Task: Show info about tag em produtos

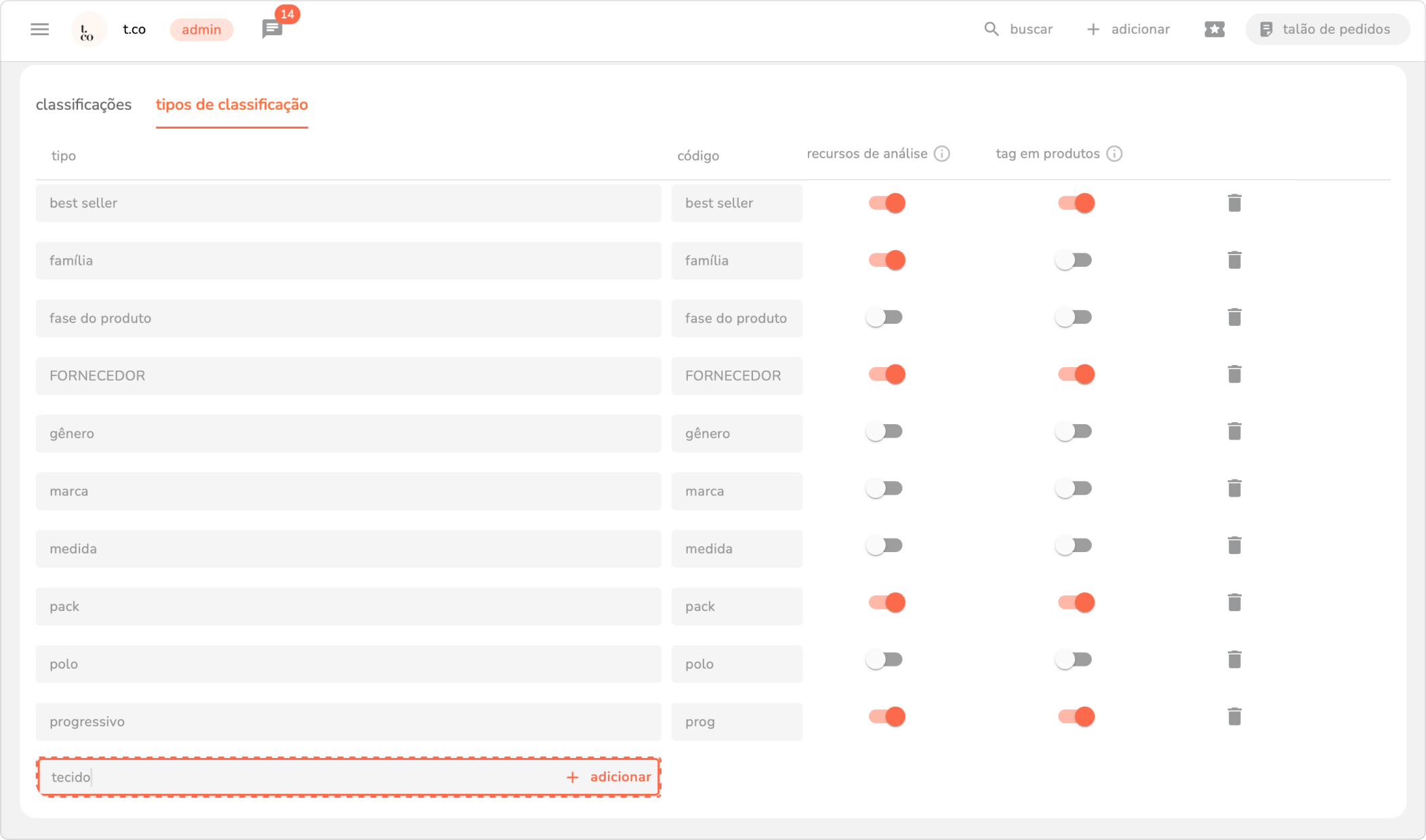Action: pos(1114,154)
